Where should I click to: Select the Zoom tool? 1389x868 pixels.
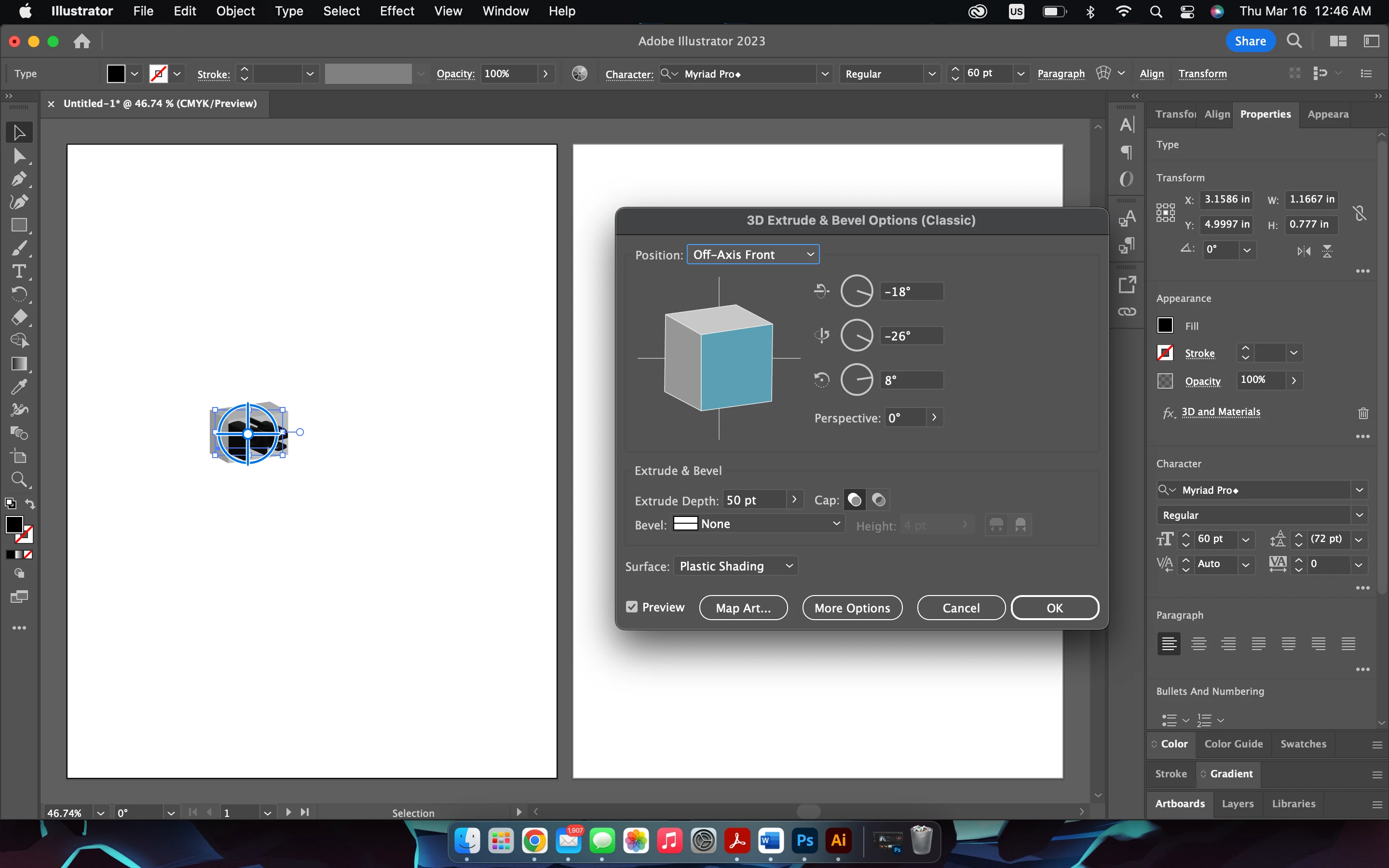[19, 479]
